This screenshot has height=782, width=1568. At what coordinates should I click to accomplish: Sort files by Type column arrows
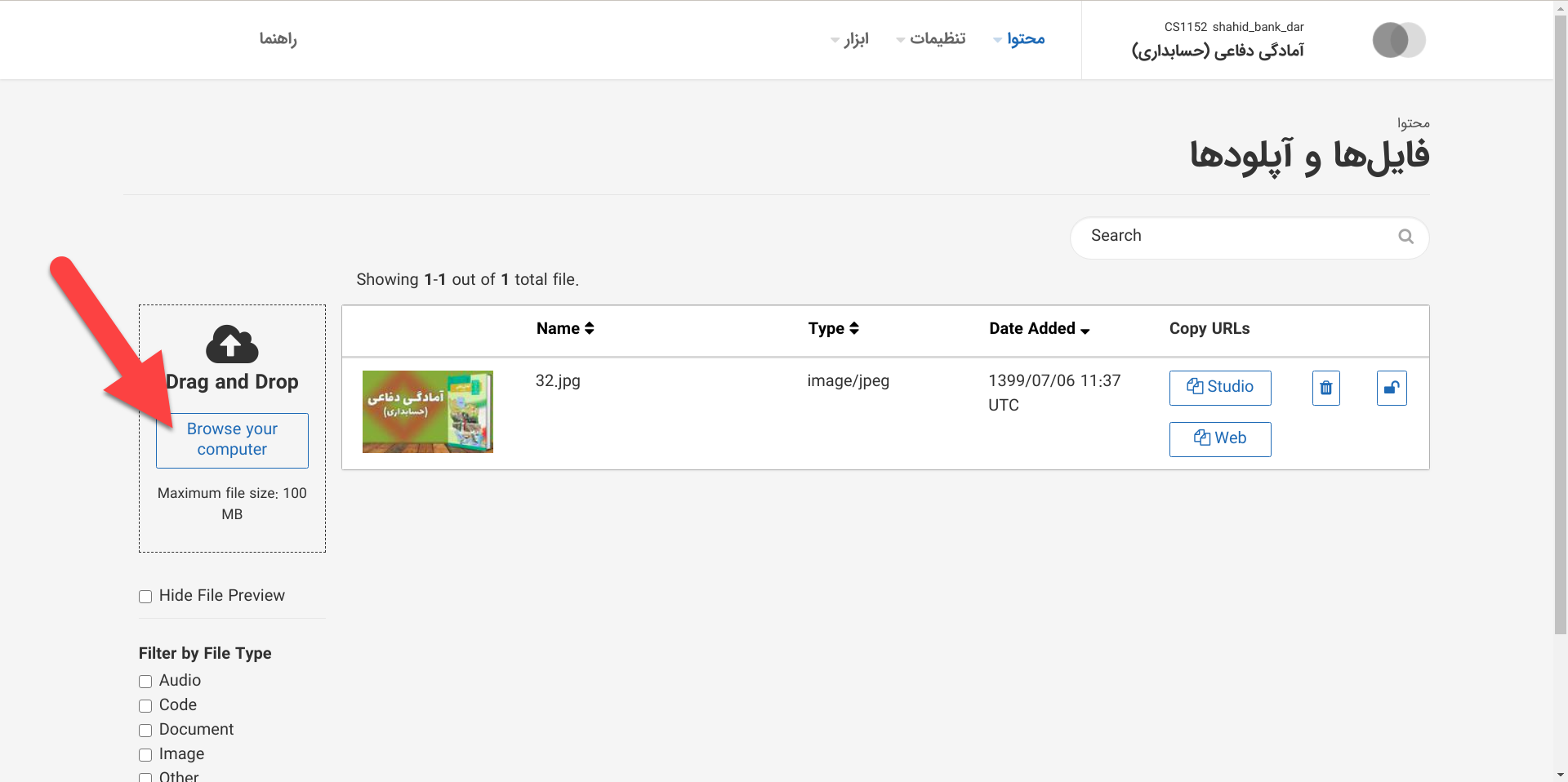click(854, 328)
